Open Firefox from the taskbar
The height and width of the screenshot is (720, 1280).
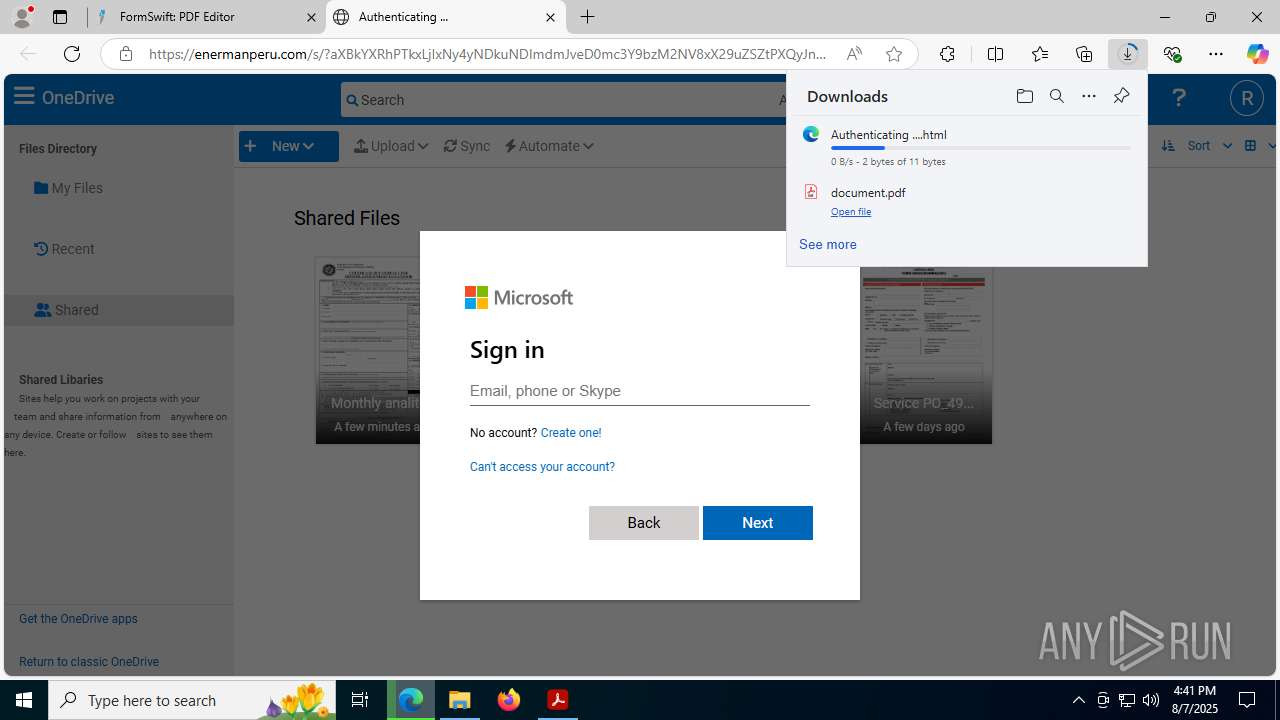coord(509,700)
